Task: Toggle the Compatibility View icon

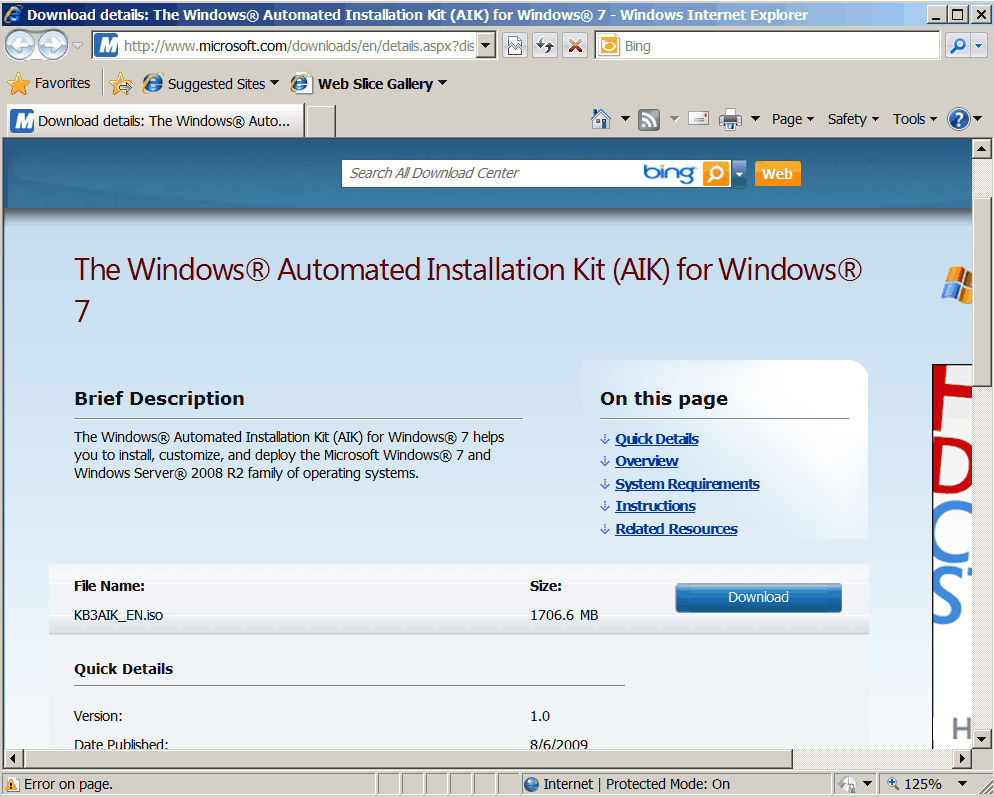Action: (x=515, y=46)
